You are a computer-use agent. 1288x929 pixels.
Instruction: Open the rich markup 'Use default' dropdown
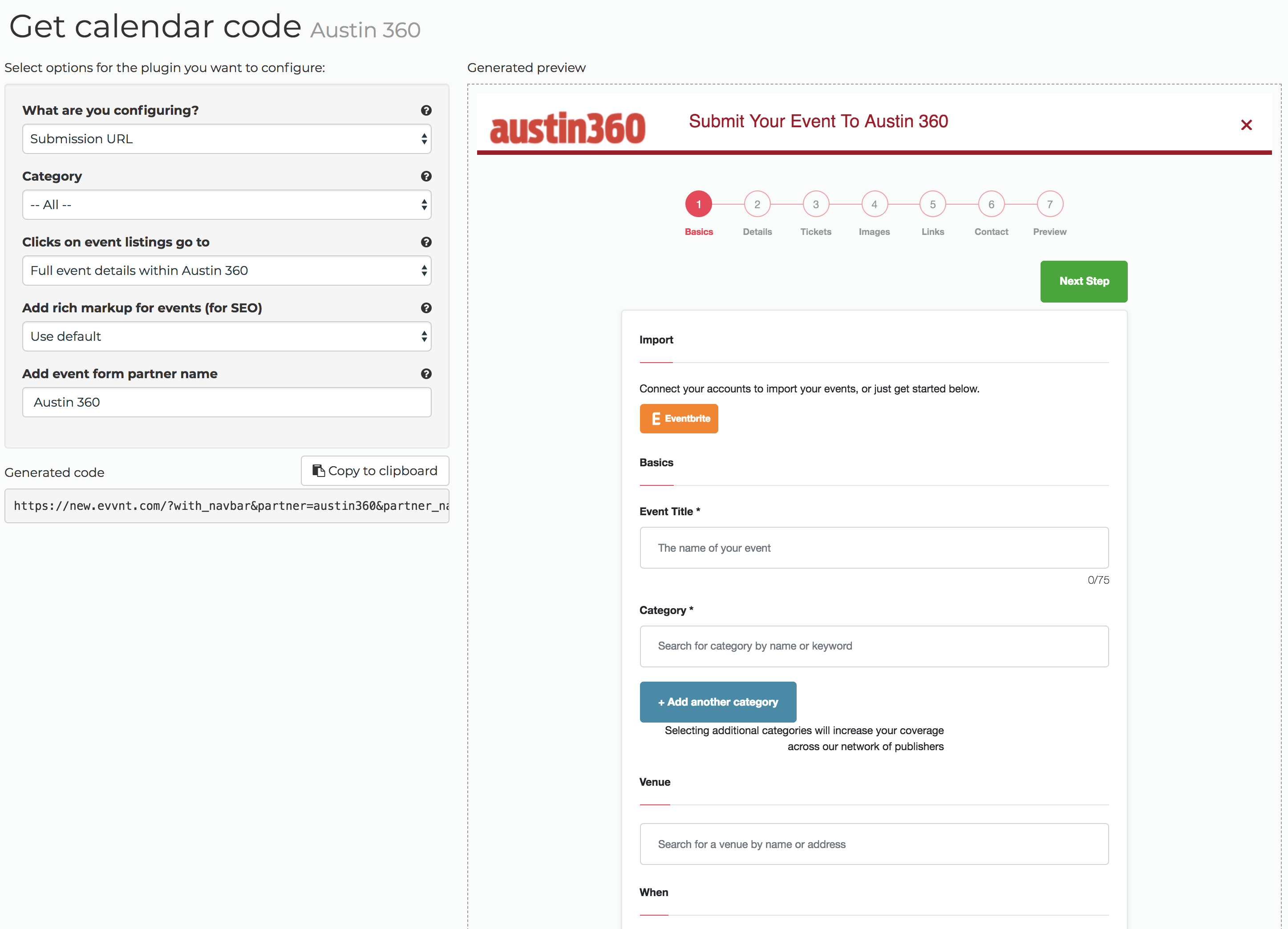[x=227, y=336]
